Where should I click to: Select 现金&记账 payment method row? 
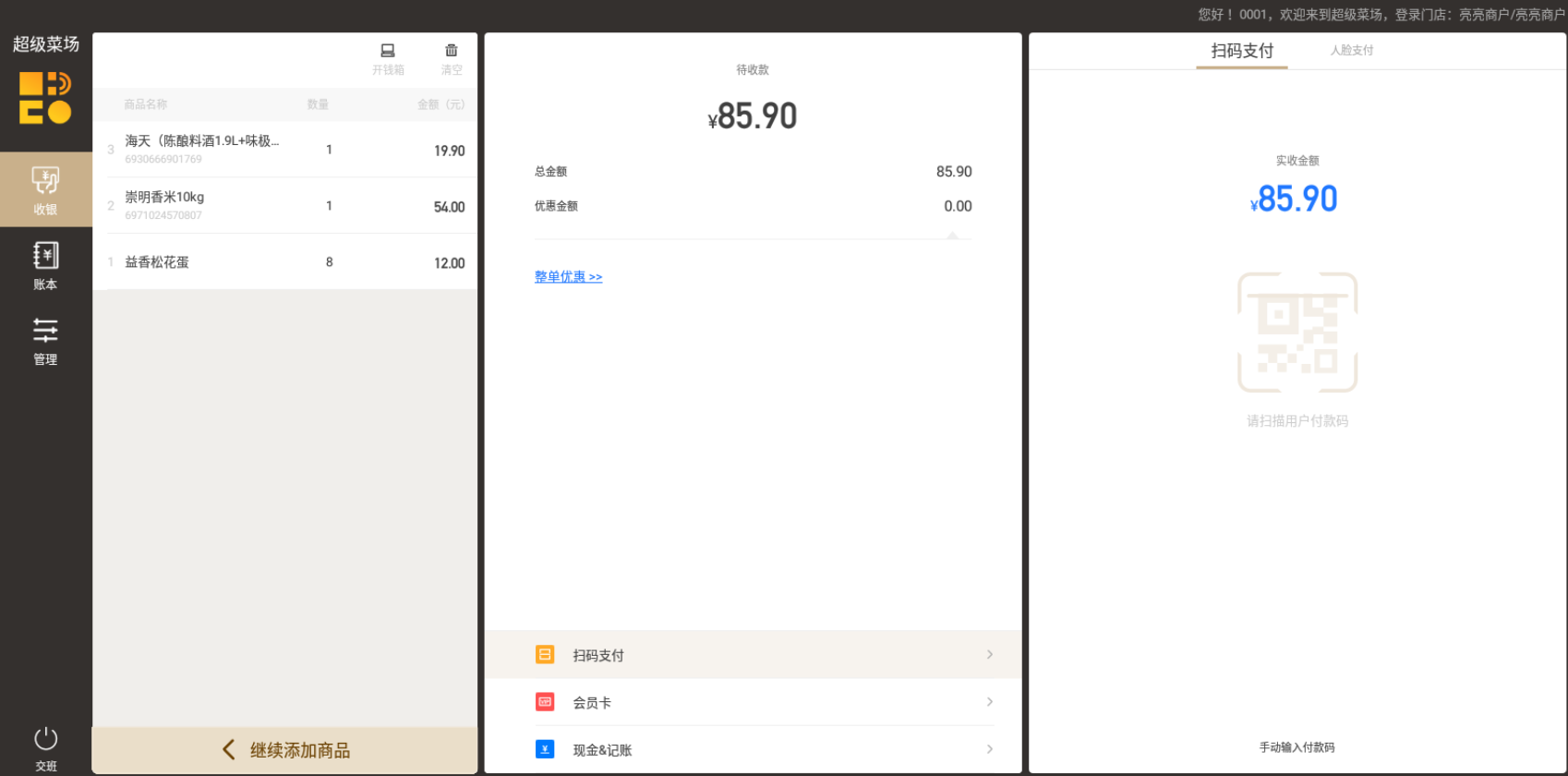click(x=753, y=749)
